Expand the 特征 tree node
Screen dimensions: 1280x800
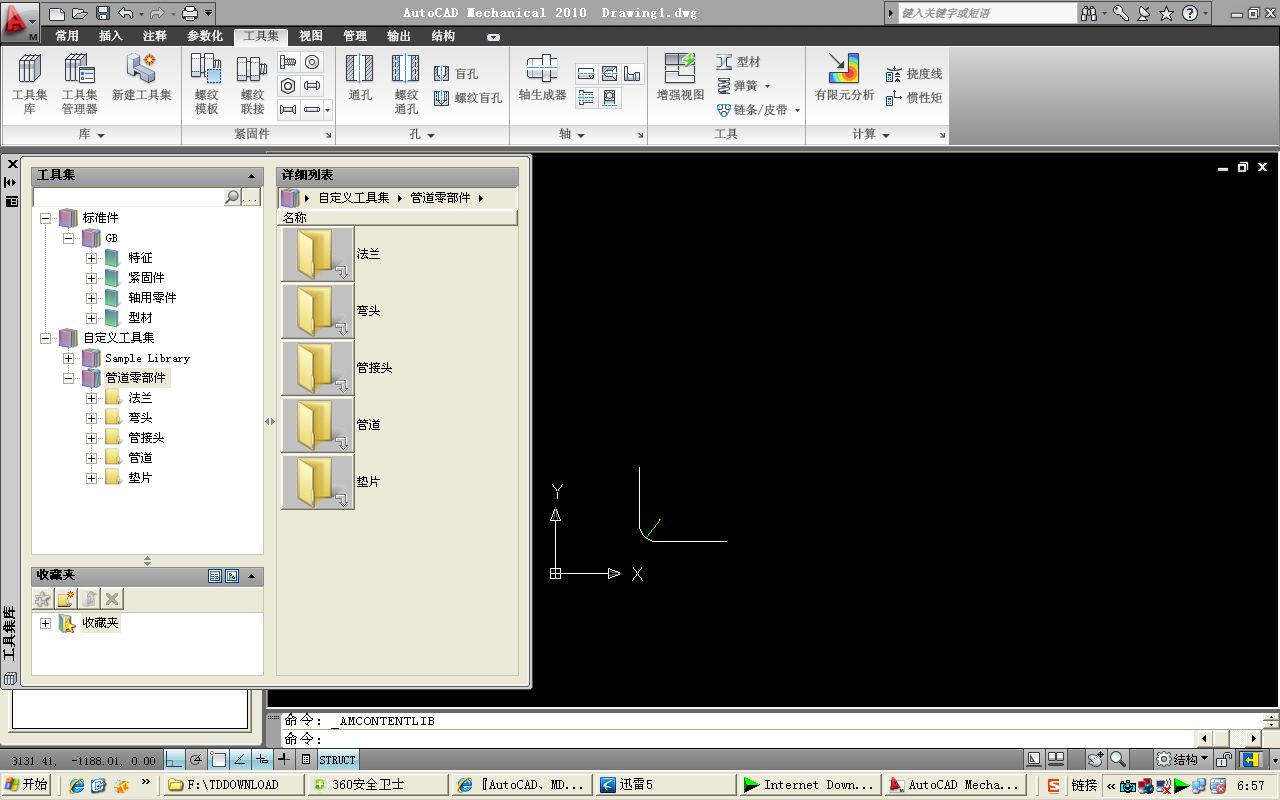92,258
